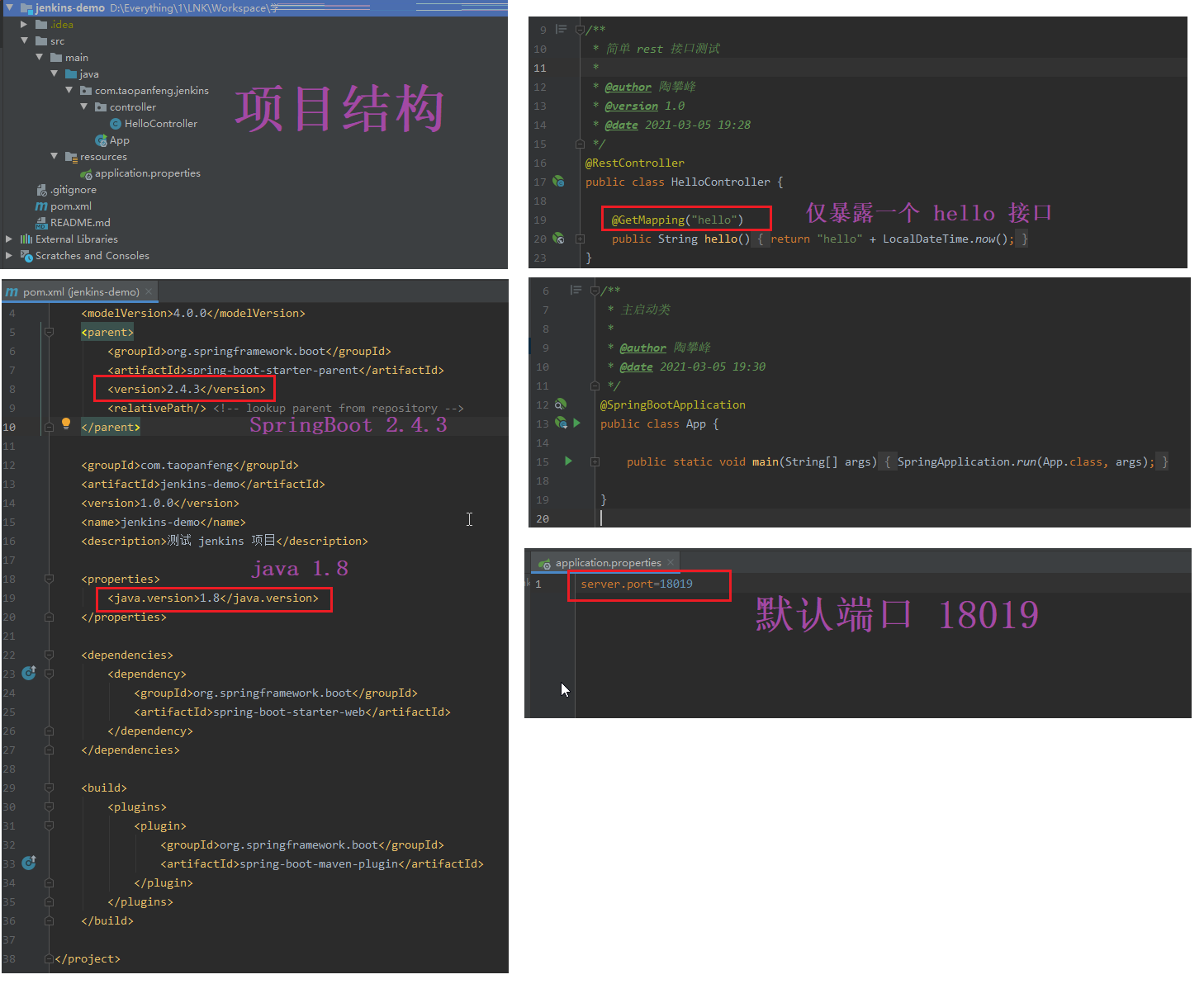Click the plugin gutter icon at pom.xml line 33
This screenshot has height=984, width=1204.
coord(29,863)
